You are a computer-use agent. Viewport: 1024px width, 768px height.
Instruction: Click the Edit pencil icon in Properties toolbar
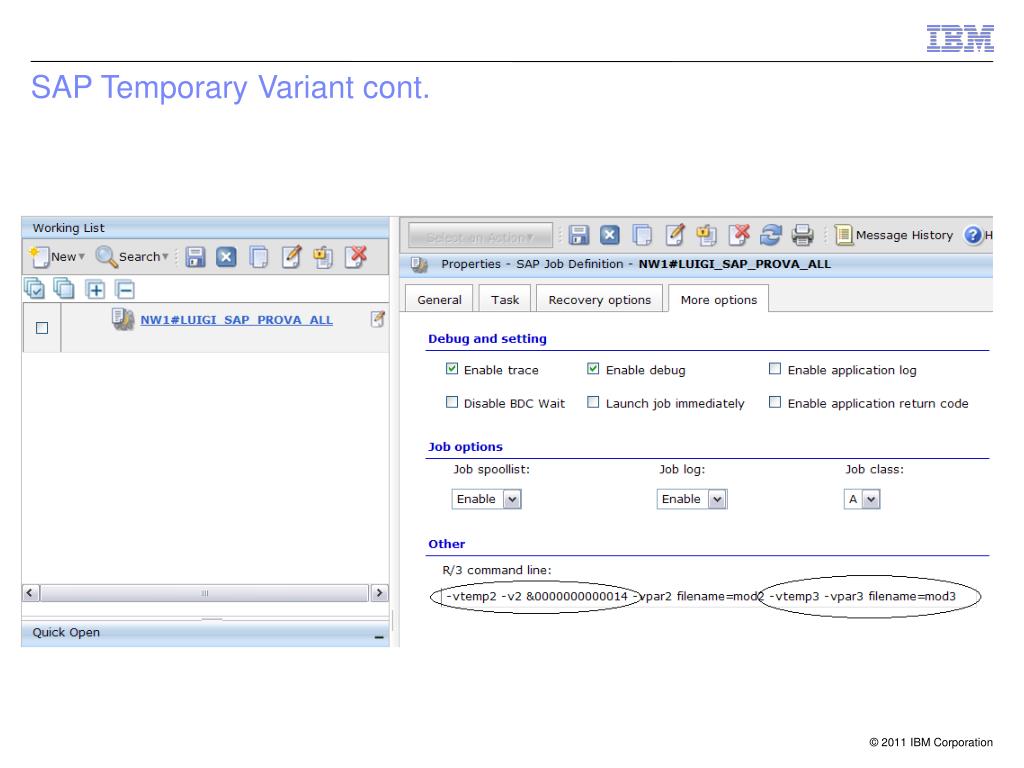point(675,234)
